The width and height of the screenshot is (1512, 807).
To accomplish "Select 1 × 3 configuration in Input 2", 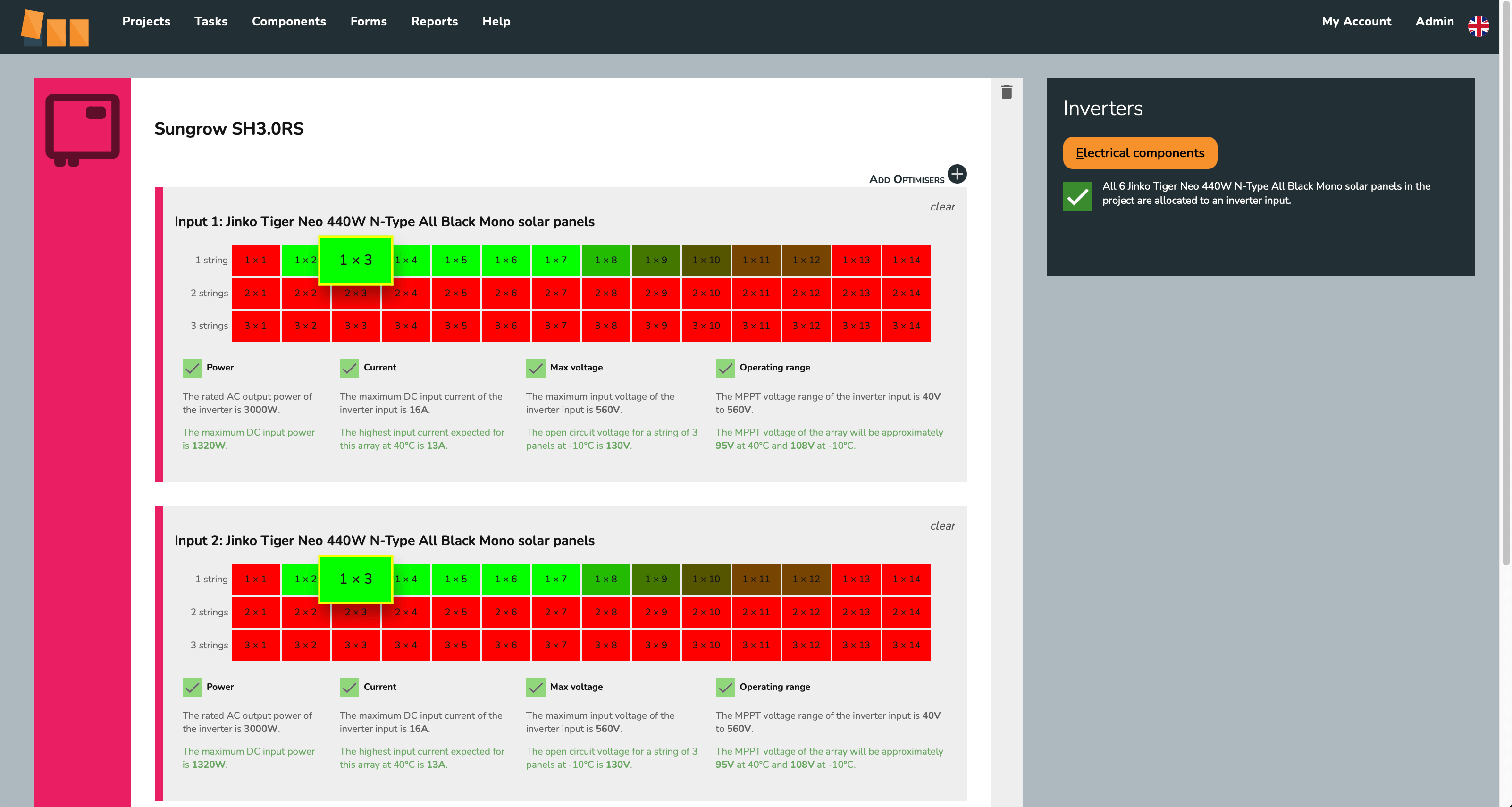I will point(356,579).
